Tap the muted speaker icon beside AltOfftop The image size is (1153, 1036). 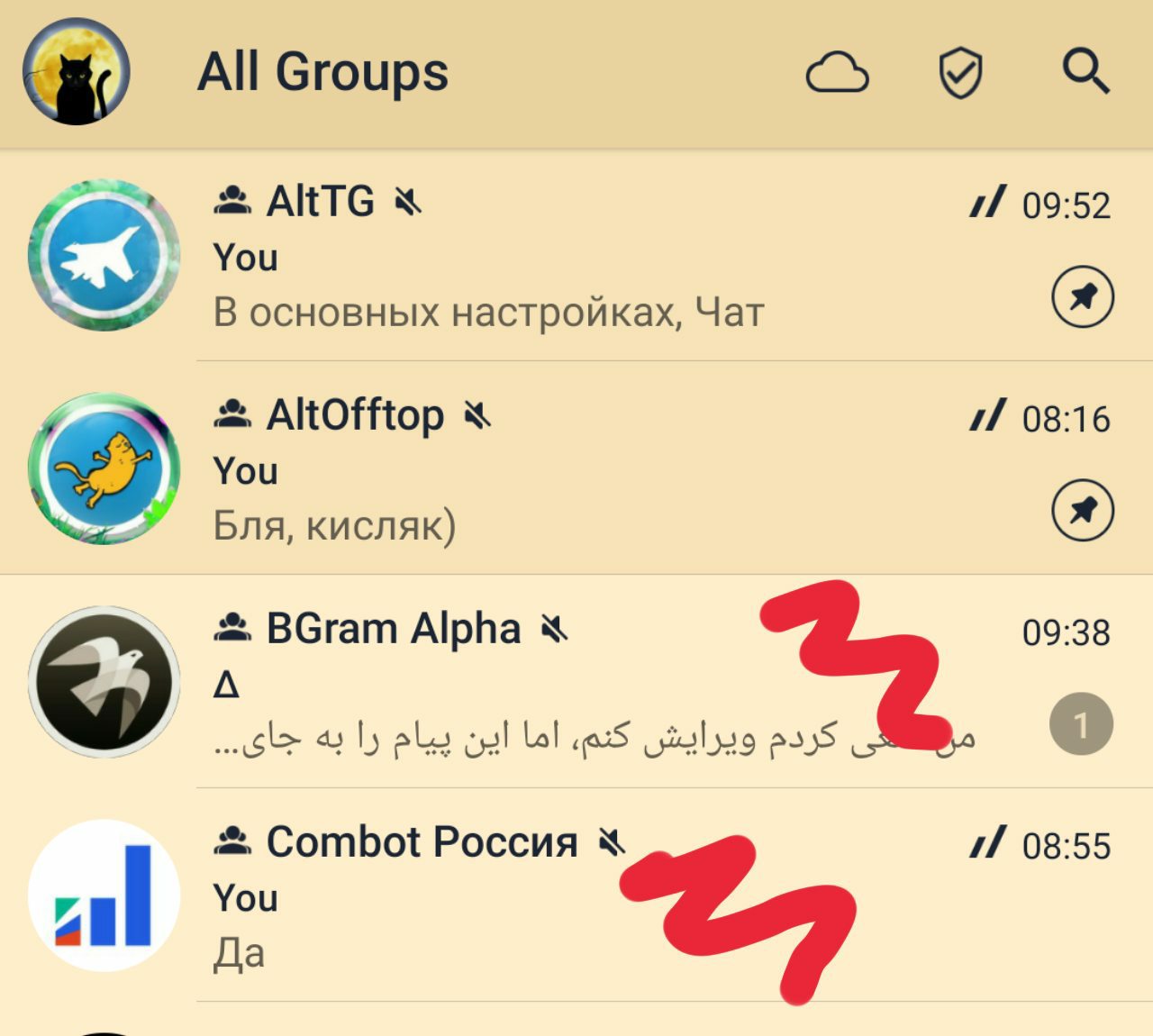click(477, 415)
